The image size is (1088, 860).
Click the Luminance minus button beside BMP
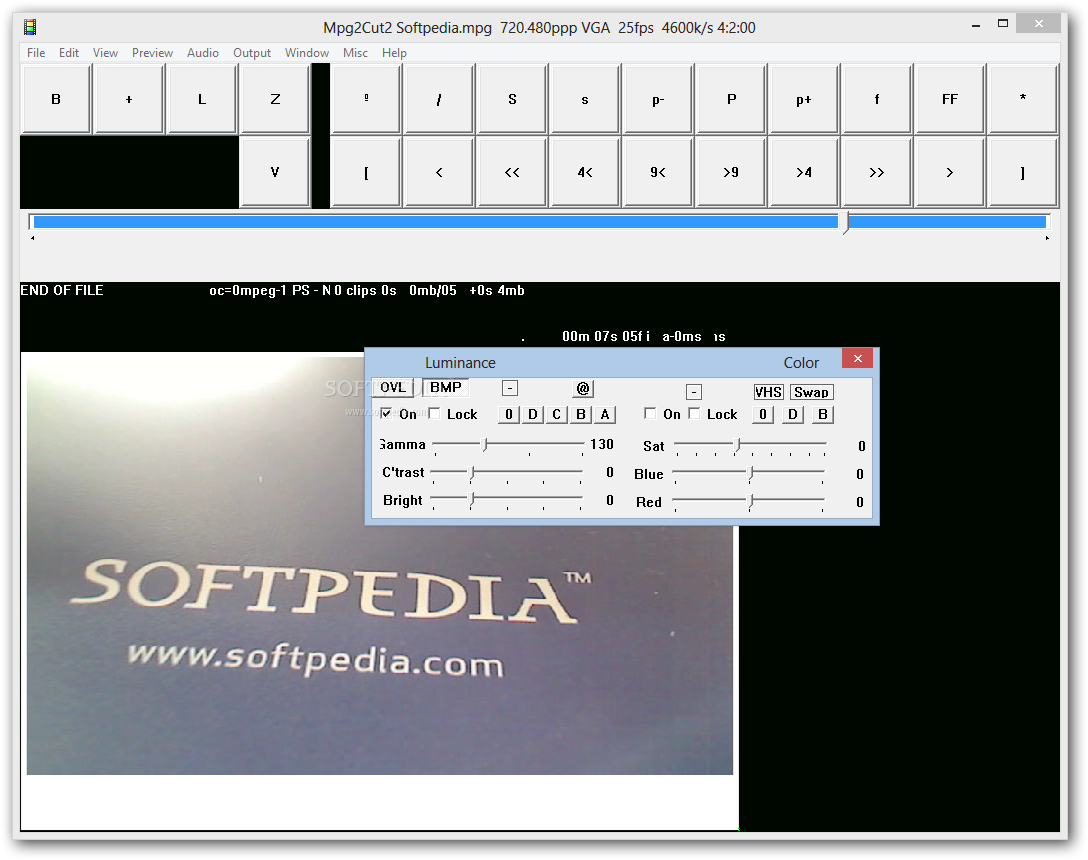[x=510, y=389]
